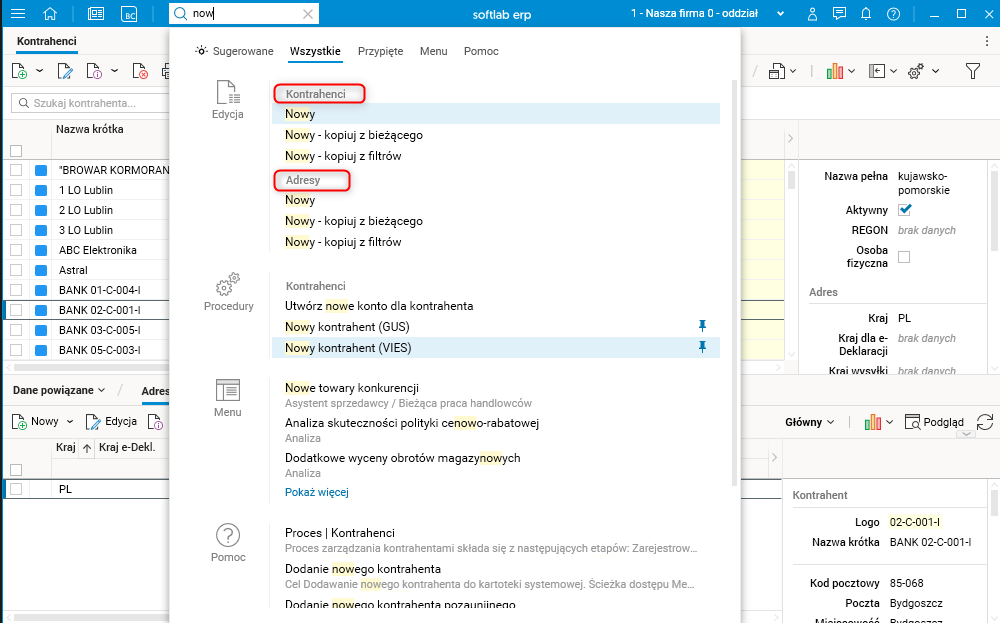Clear the search box with X
This screenshot has height=623, width=1000.
click(x=307, y=13)
